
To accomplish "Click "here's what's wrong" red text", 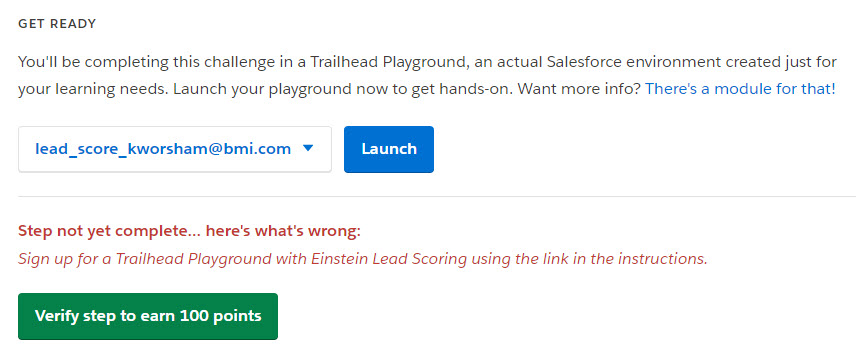I will coord(283,231).
